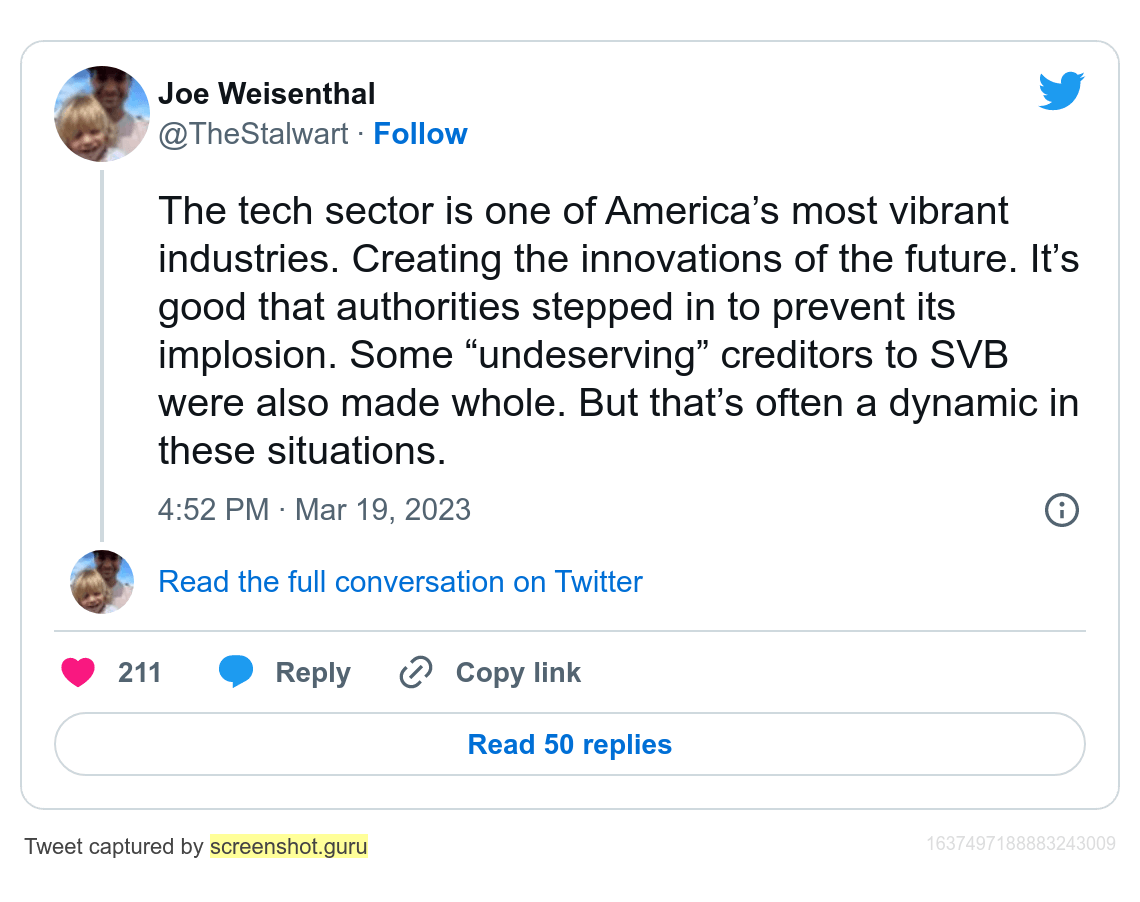
Task: Click the Tweet captured by caption text
Action: tap(113, 847)
